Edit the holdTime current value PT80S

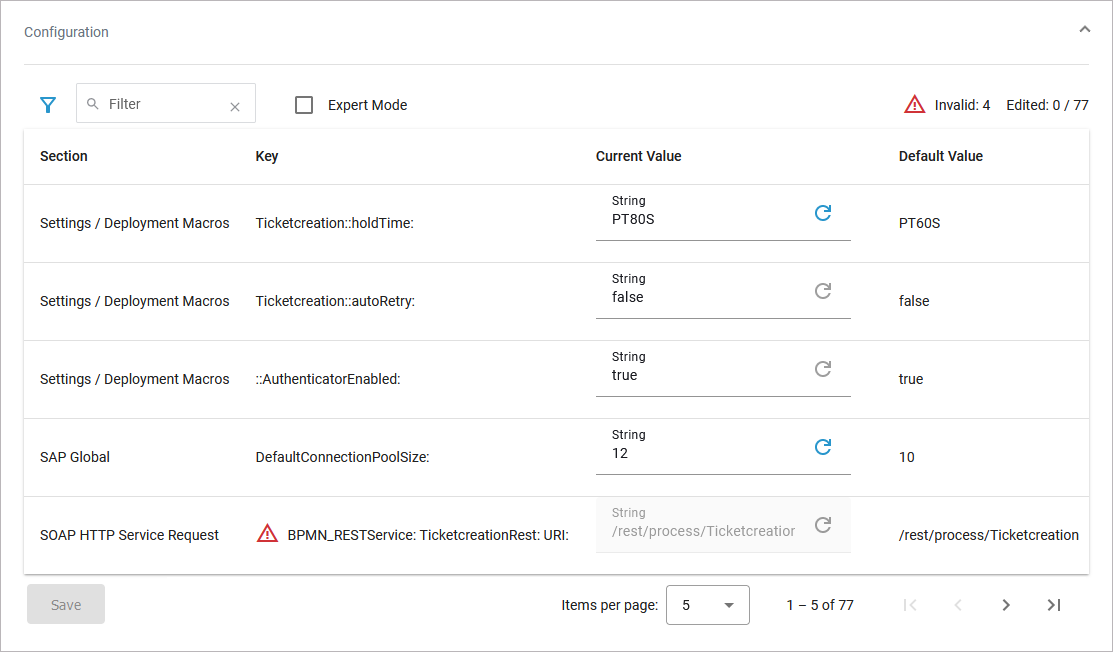(700, 218)
